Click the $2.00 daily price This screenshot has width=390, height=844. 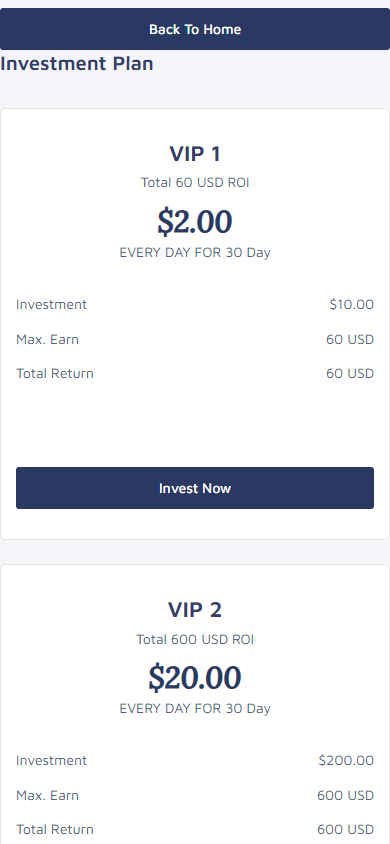[195, 221]
